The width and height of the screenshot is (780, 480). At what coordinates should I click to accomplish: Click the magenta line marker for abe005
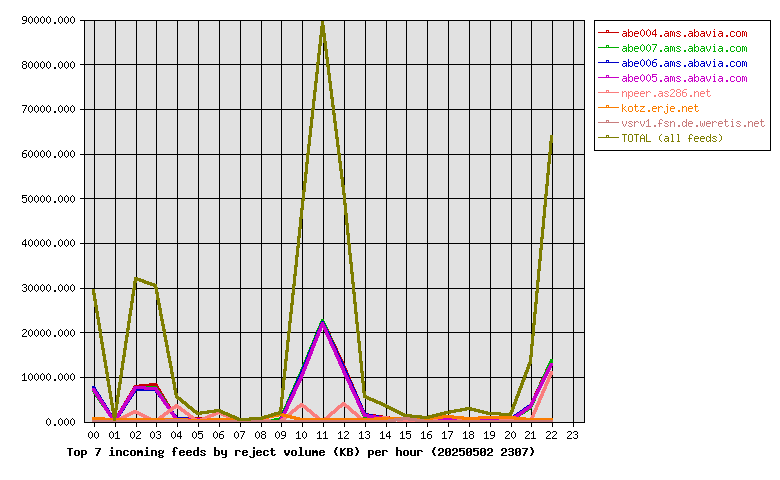tap(608, 77)
